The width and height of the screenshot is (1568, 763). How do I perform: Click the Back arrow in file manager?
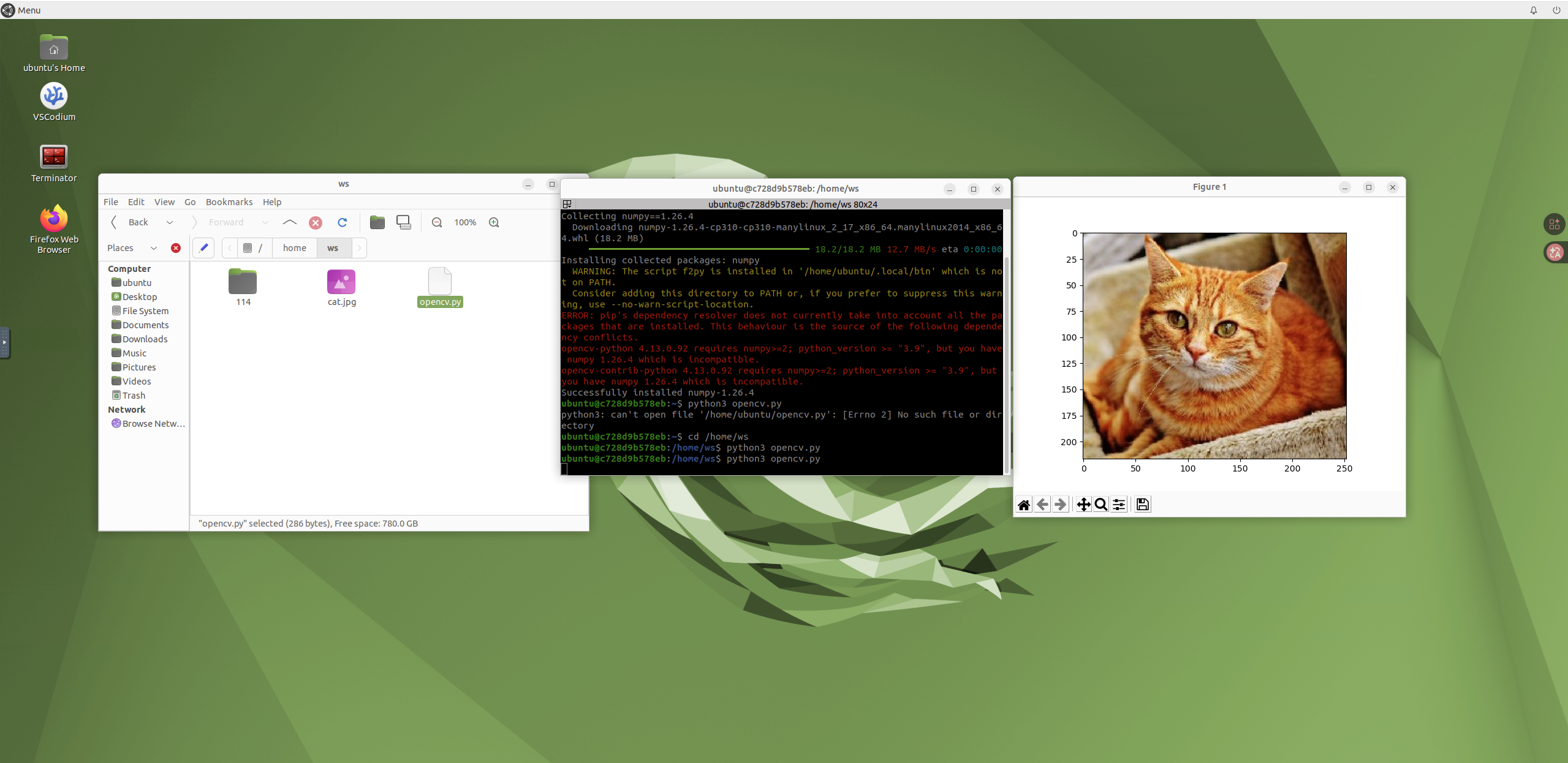click(x=114, y=222)
